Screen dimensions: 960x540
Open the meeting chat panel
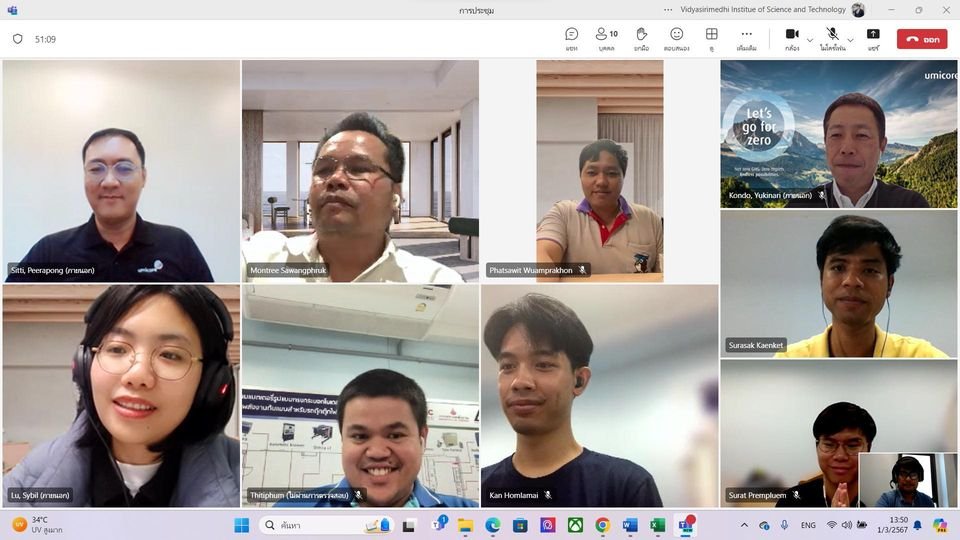point(571,38)
